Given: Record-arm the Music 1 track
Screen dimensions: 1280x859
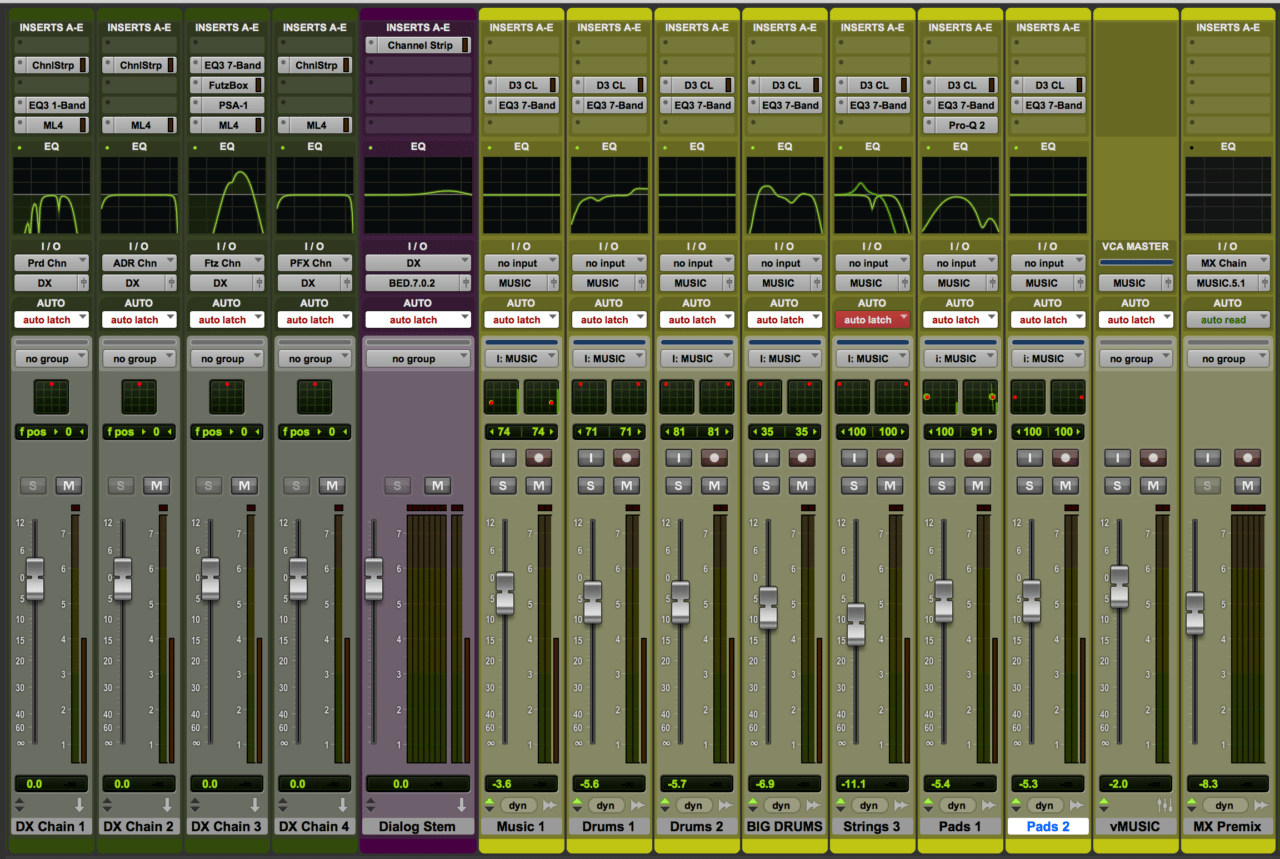Looking at the screenshot, I should (x=539, y=457).
